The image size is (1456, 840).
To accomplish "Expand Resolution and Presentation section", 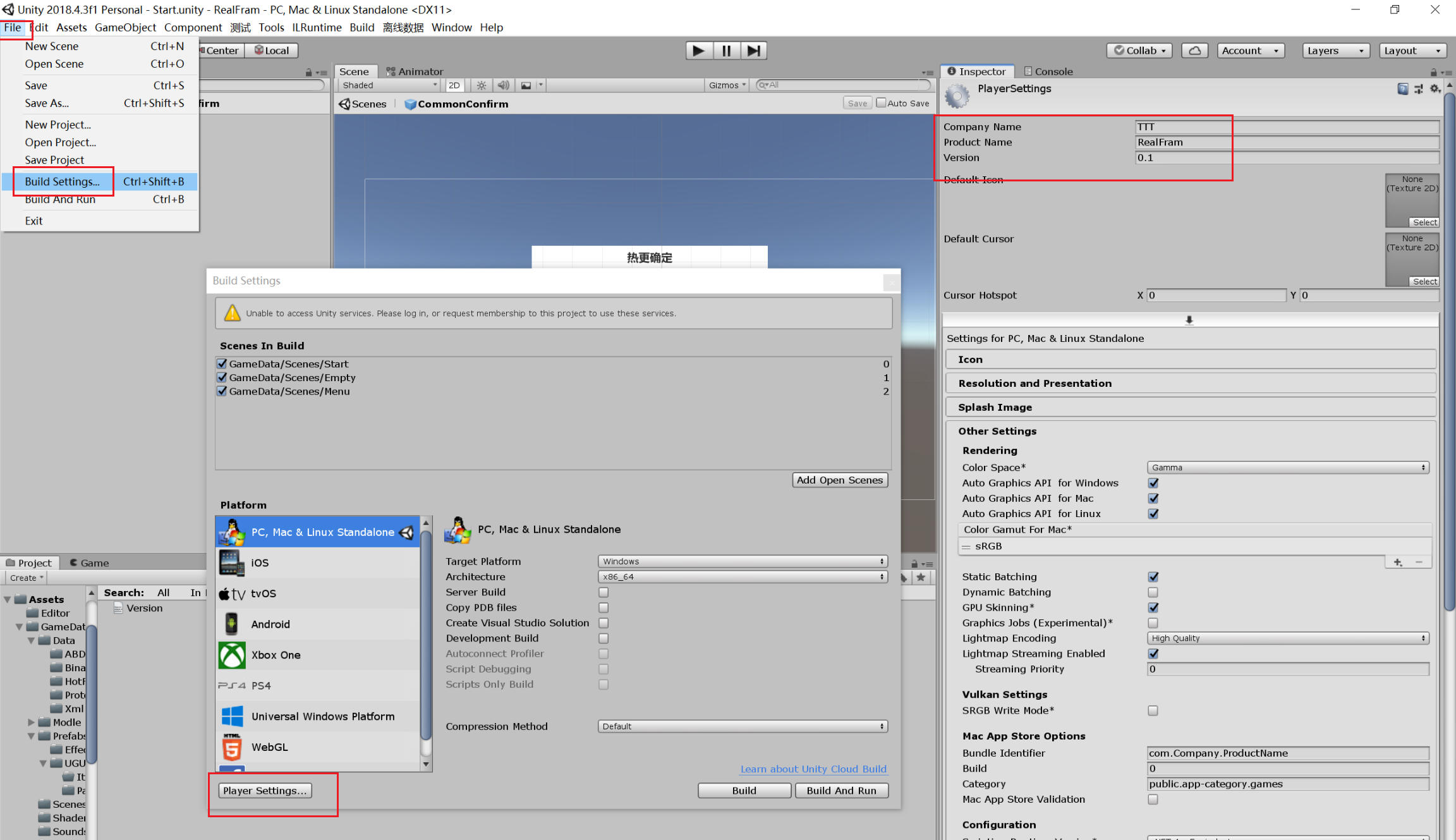I will (1191, 384).
